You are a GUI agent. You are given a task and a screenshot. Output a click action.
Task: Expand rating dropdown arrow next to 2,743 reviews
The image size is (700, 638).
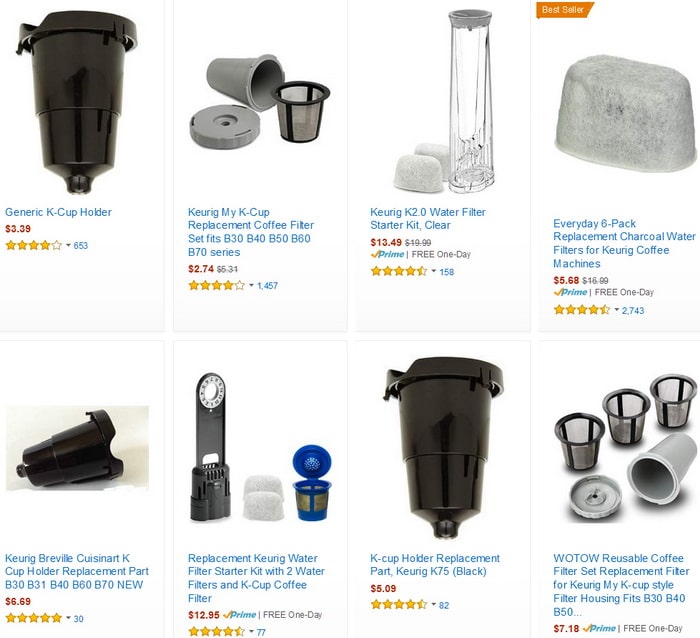(617, 310)
